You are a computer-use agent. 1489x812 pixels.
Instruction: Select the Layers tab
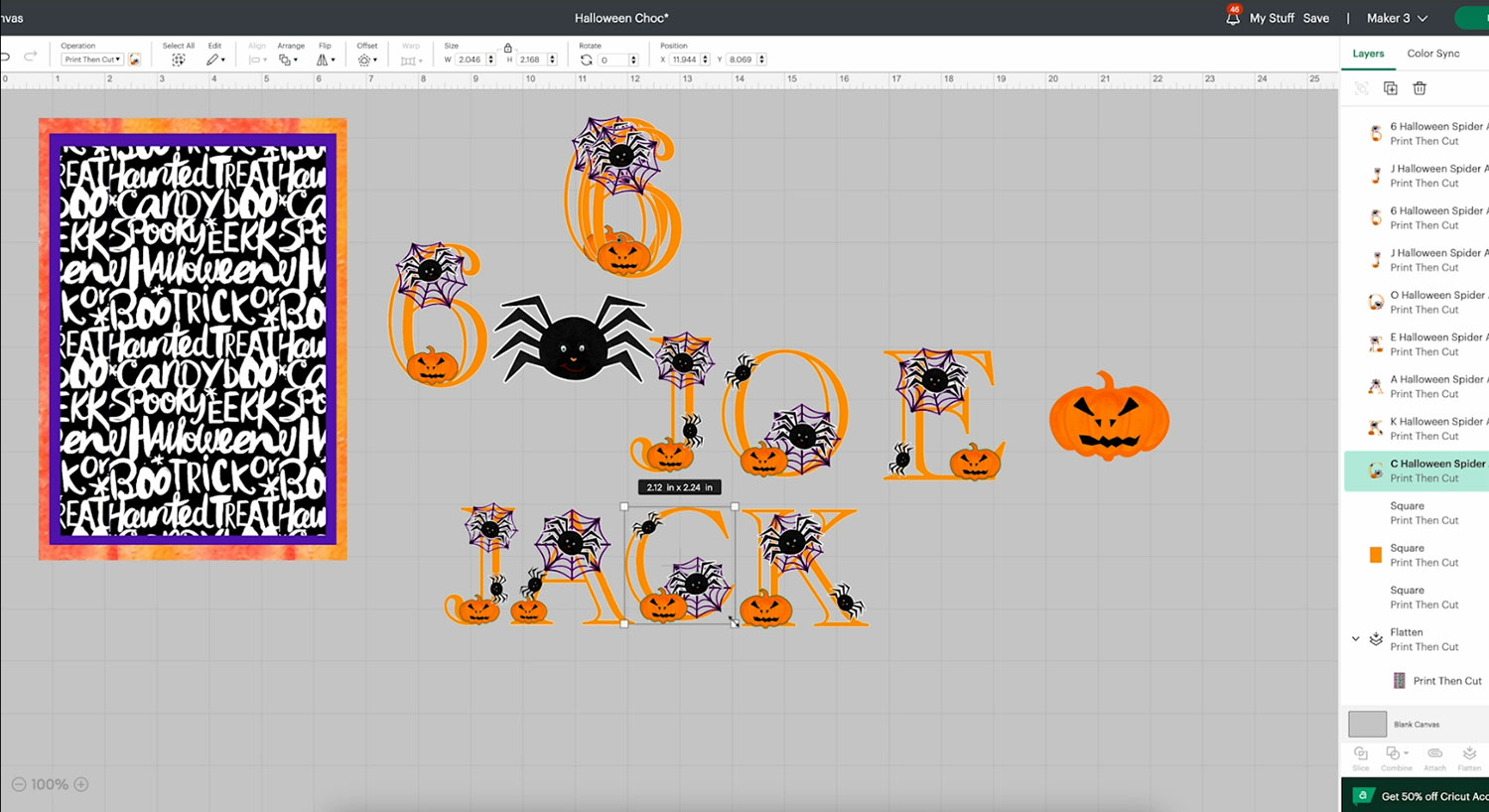(x=1368, y=54)
